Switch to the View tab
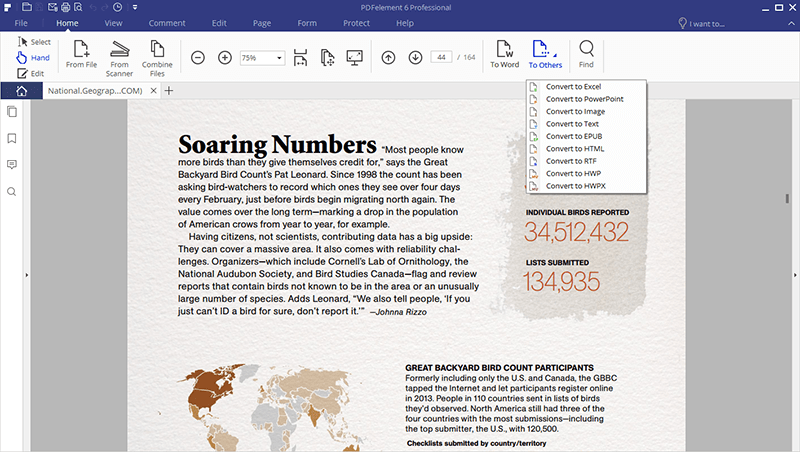Image resolution: width=800 pixels, height=452 pixels. pyautogui.click(x=113, y=23)
